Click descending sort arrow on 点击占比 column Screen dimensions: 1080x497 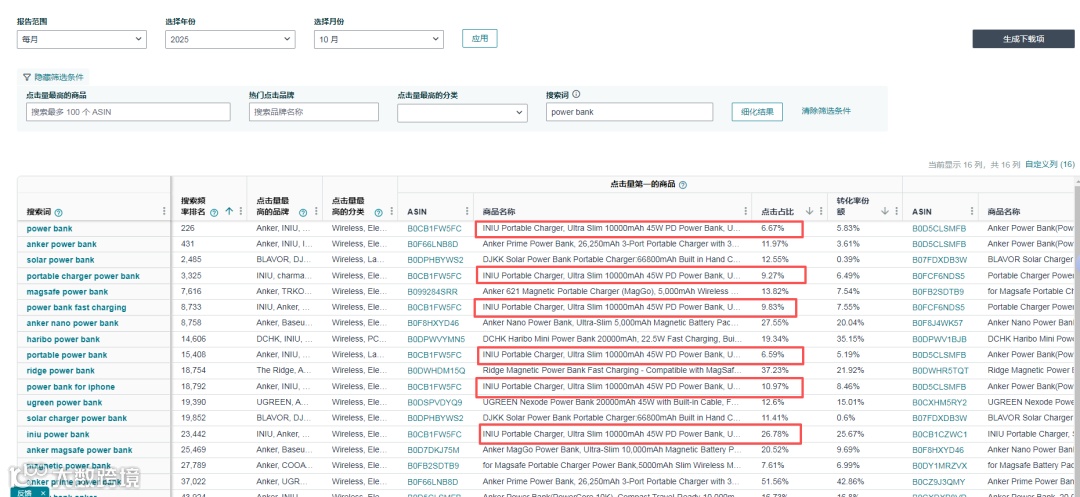click(x=809, y=211)
